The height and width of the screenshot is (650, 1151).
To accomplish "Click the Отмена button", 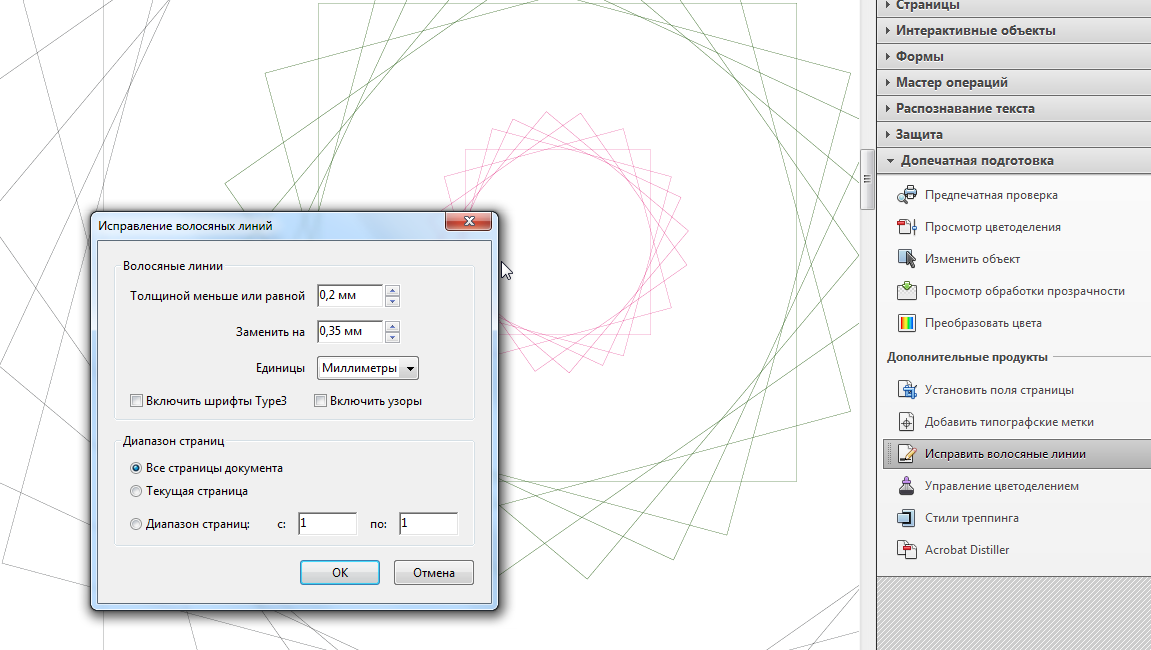I will pyautogui.click(x=434, y=573).
